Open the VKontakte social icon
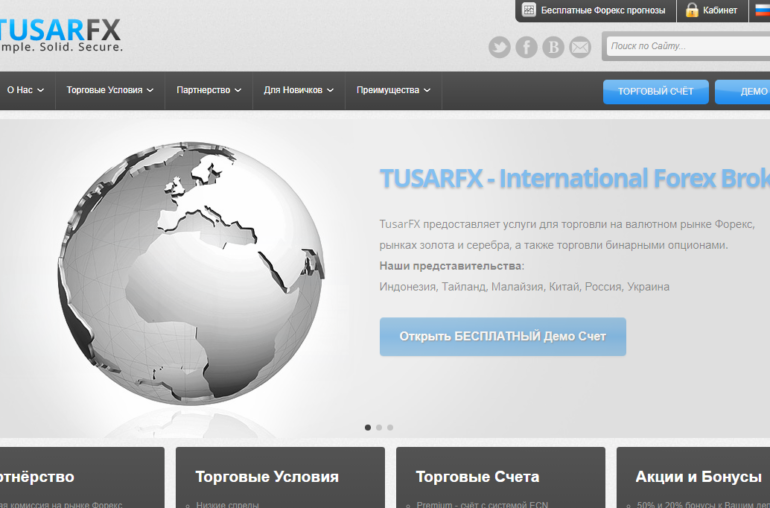 pos(553,47)
